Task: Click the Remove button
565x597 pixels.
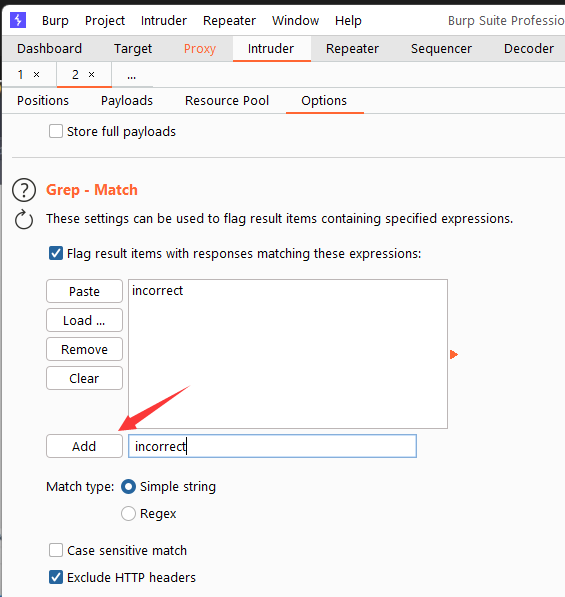Action: click(85, 349)
